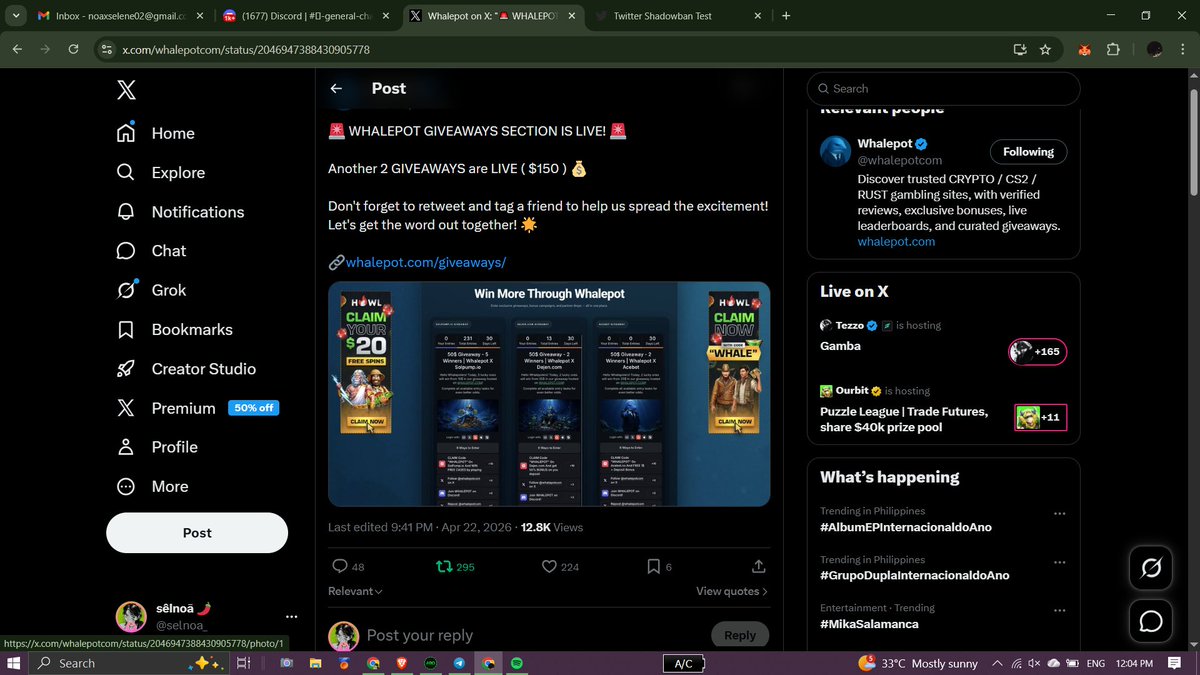Open Bookmarks from the sidebar
This screenshot has width=1200, height=675.
(x=174, y=329)
